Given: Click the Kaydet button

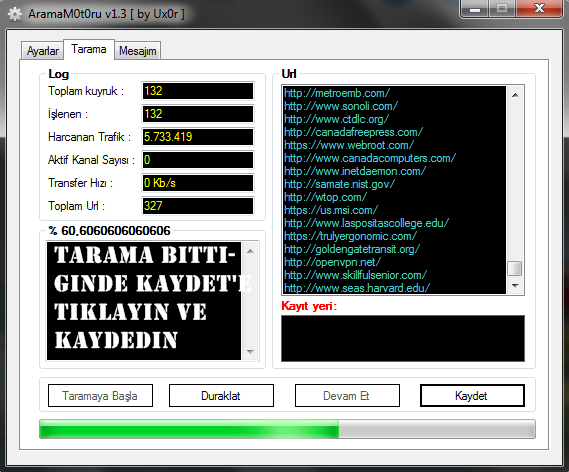Looking at the screenshot, I should pos(472,395).
